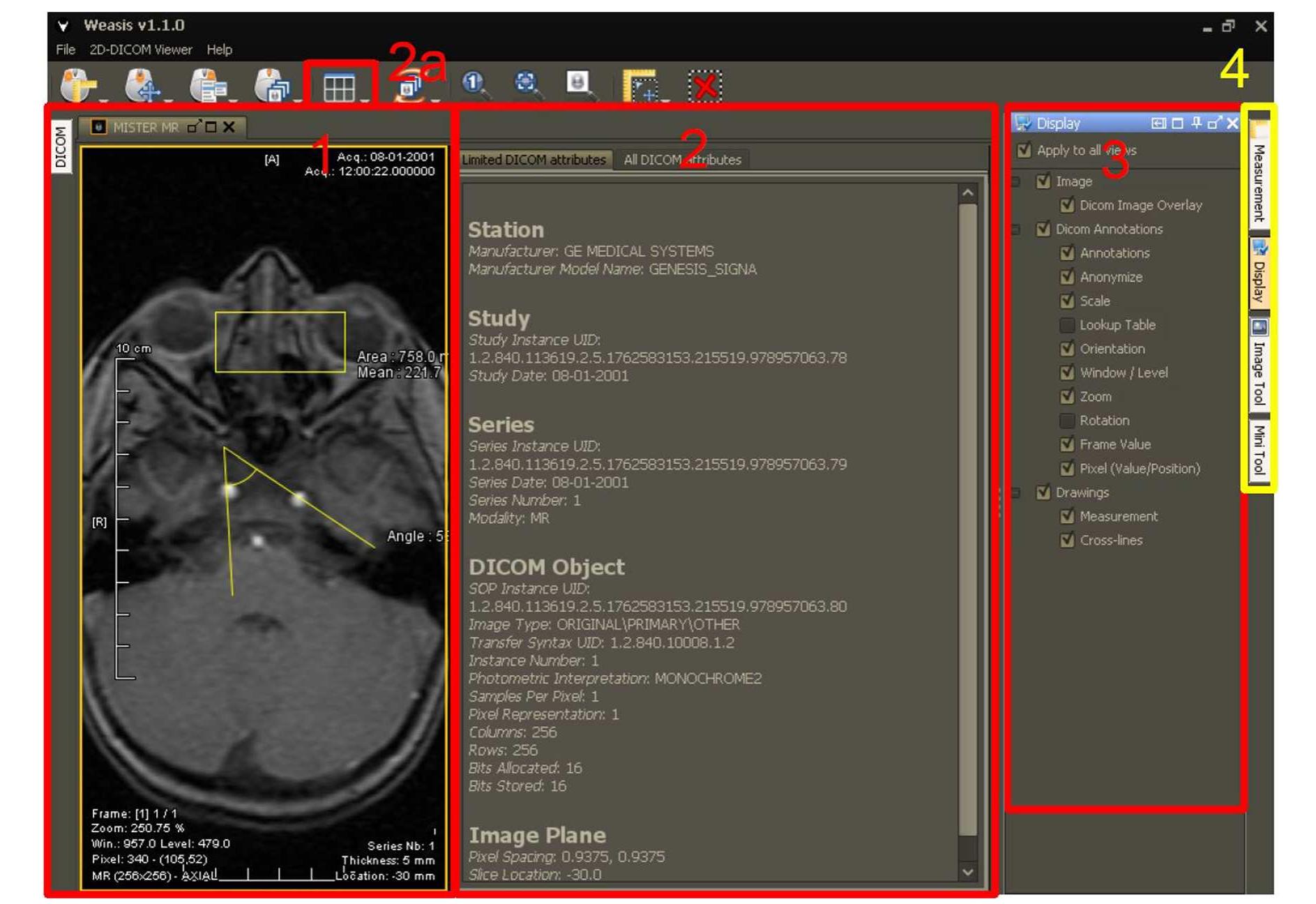Image resolution: width=1316 pixels, height=904 pixels.
Task: Open dropdown arrow beside synchronize icon
Action: (435, 101)
